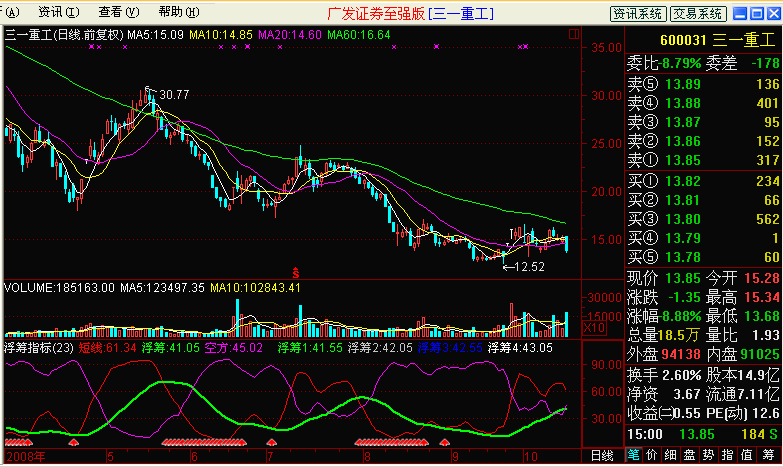Click the 卖① price 13.85

683,160
